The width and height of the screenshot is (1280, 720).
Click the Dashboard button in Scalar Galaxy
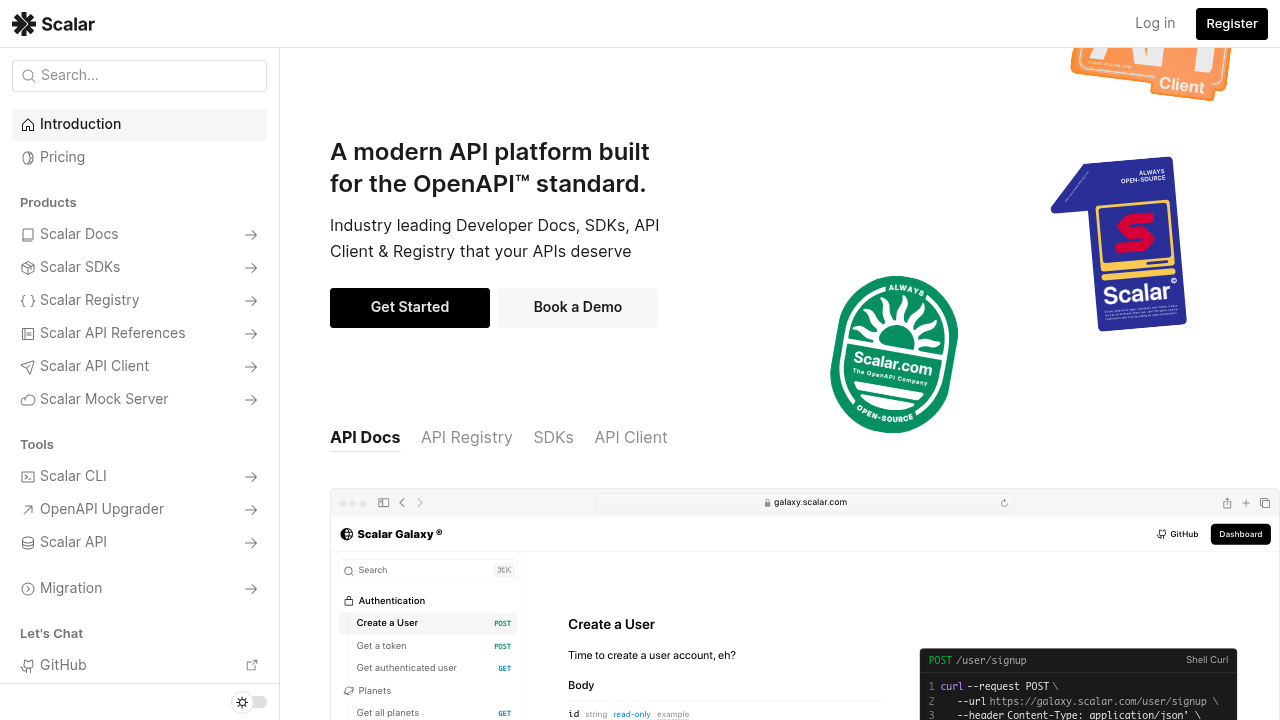pos(1241,534)
